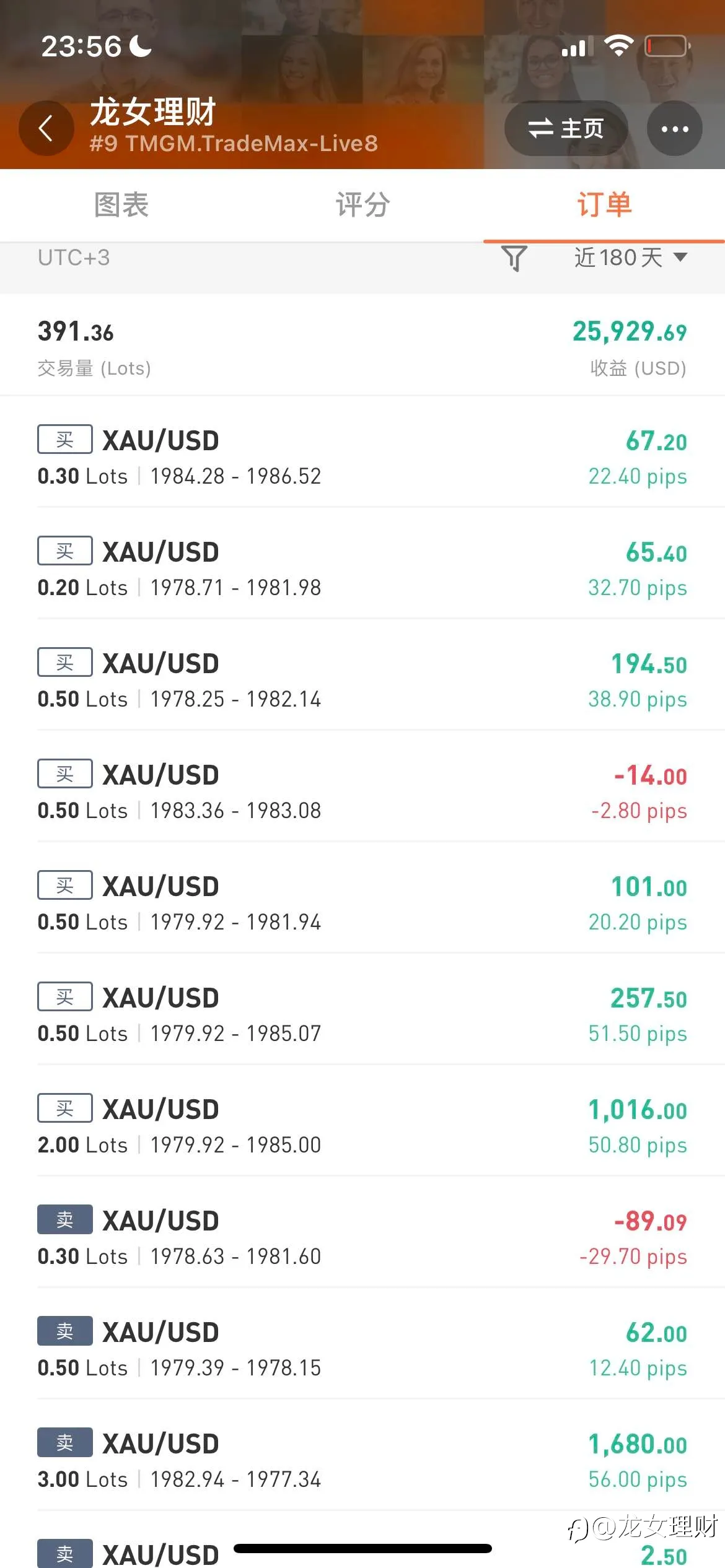
Task: Open the three-dots more options menu
Action: [x=675, y=128]
